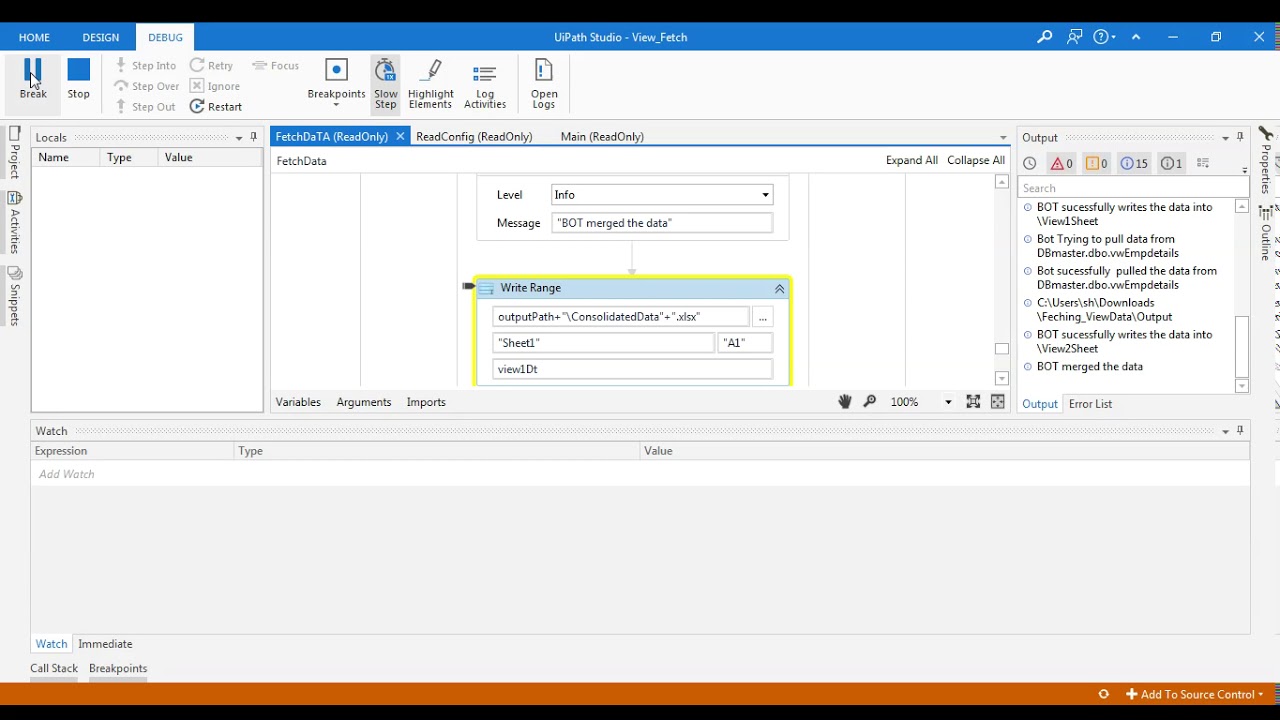
Task: Switch to the Immediate tab
Action: [105, 644]
